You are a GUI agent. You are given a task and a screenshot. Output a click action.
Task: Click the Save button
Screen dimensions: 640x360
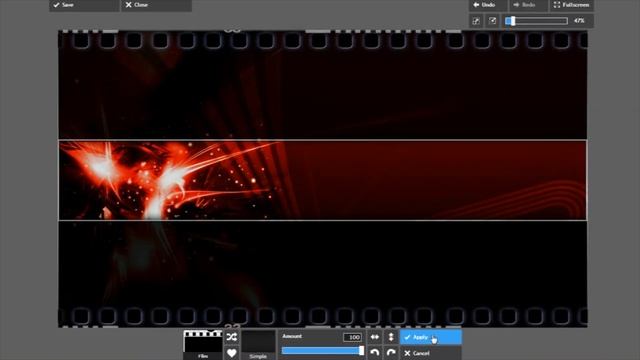tap(84, 5)
